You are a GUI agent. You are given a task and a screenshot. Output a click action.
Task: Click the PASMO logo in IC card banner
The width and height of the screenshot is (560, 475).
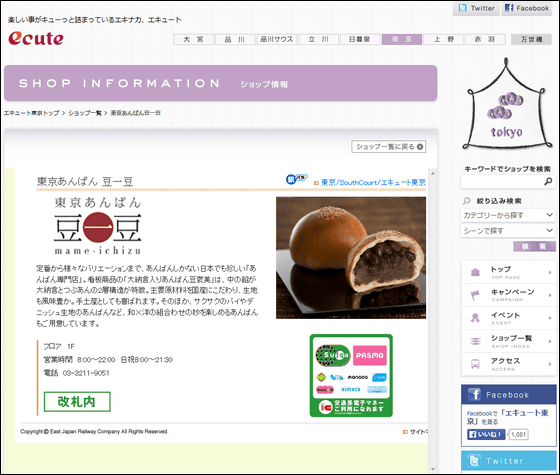(x=370, y=355)
